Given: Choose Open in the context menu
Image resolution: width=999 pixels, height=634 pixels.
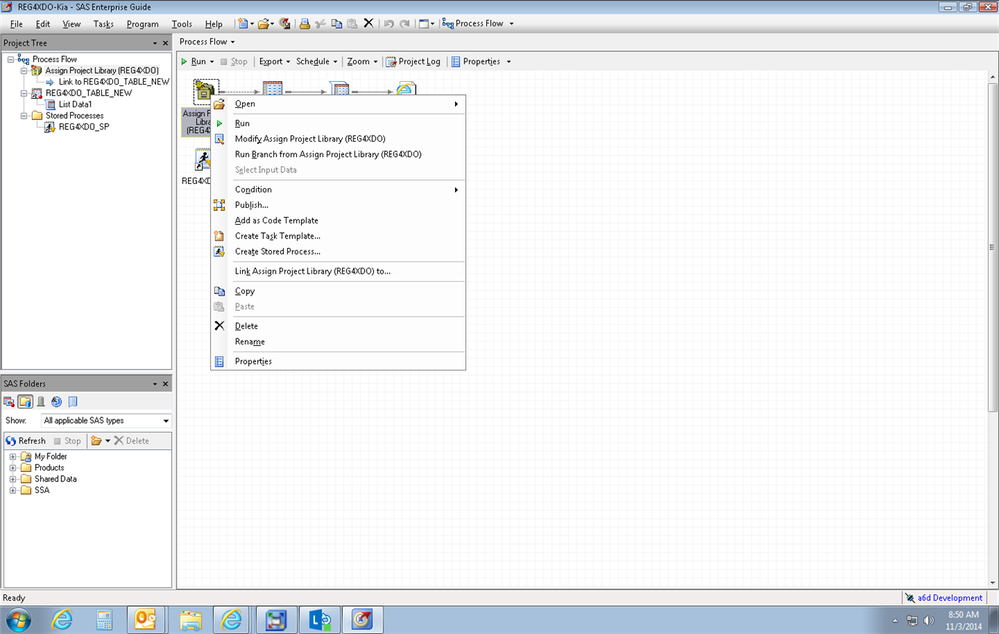Looking at the screenshot, I should coord(338,104).
